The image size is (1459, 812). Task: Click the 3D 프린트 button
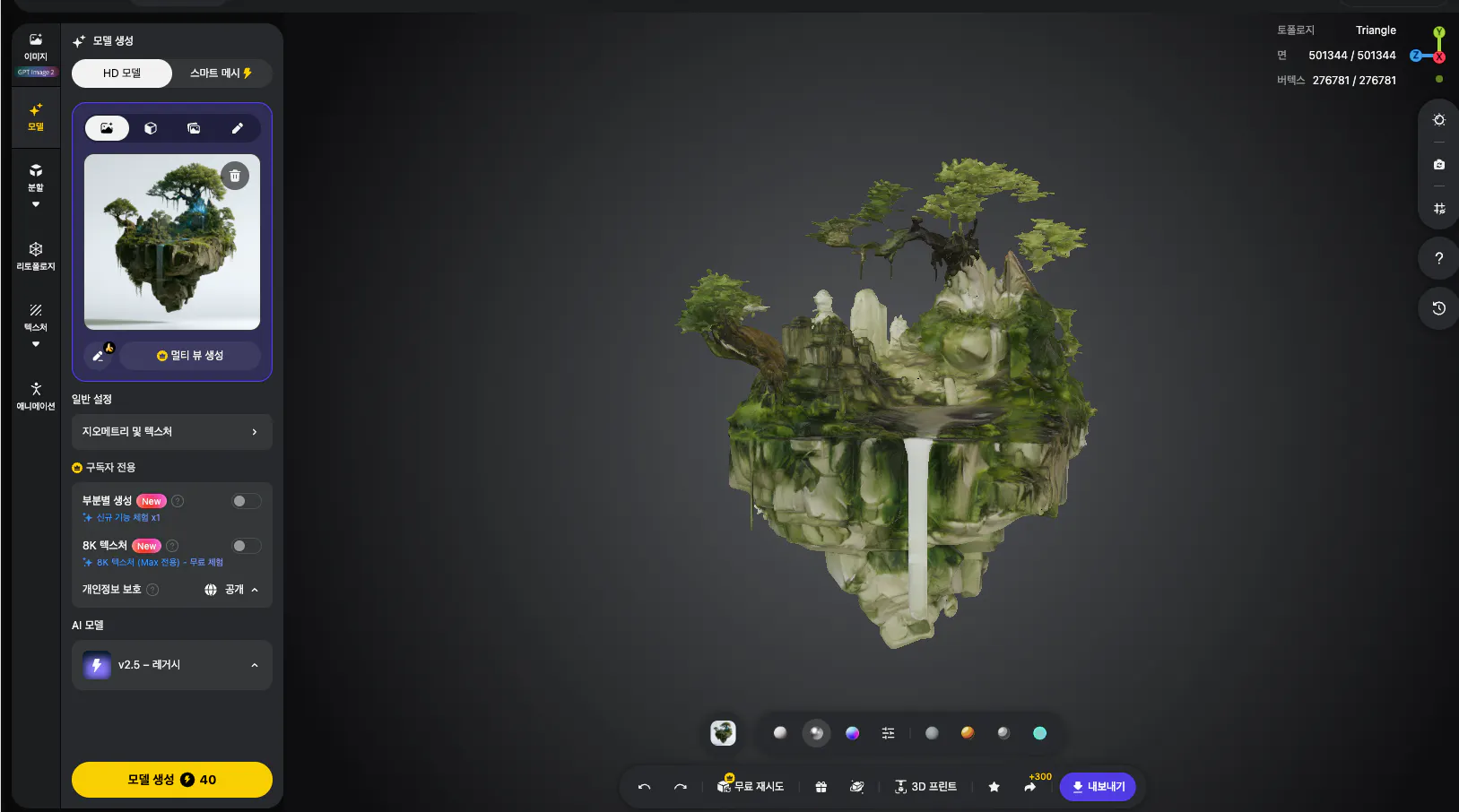coord(925,787)
